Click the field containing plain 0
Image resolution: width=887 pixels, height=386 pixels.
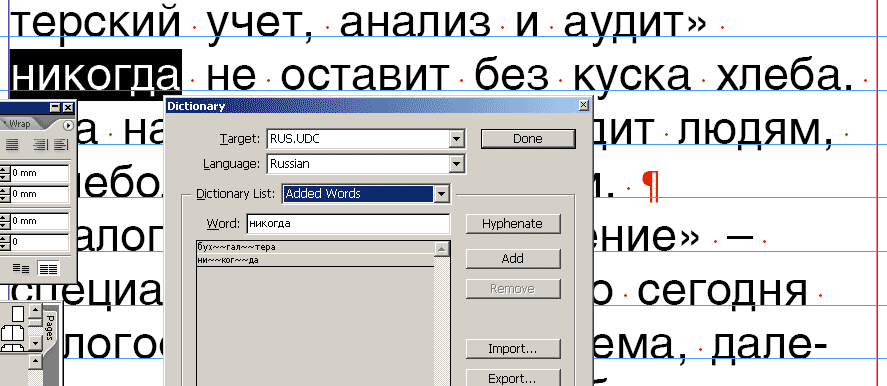pos(40,242)
